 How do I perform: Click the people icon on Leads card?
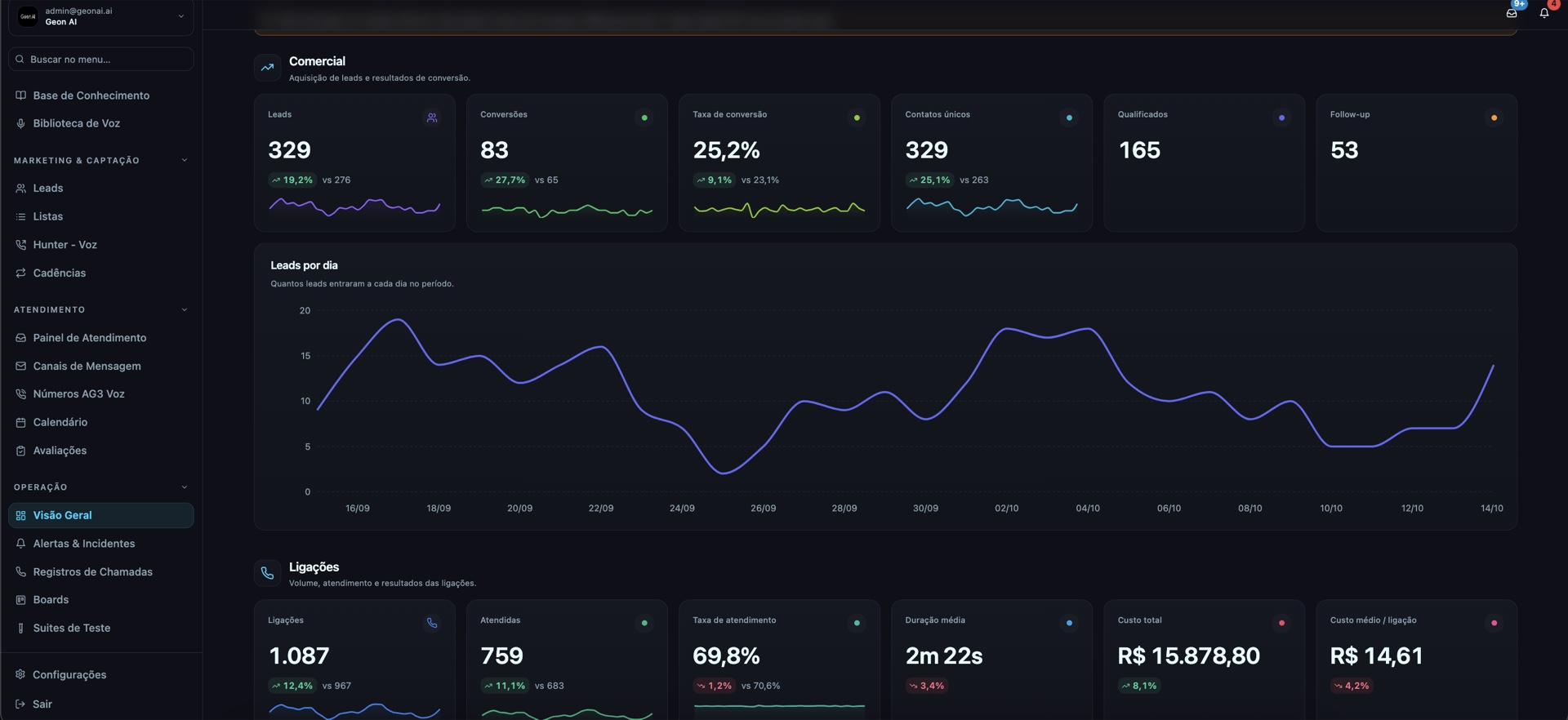(x=432, y=118)
